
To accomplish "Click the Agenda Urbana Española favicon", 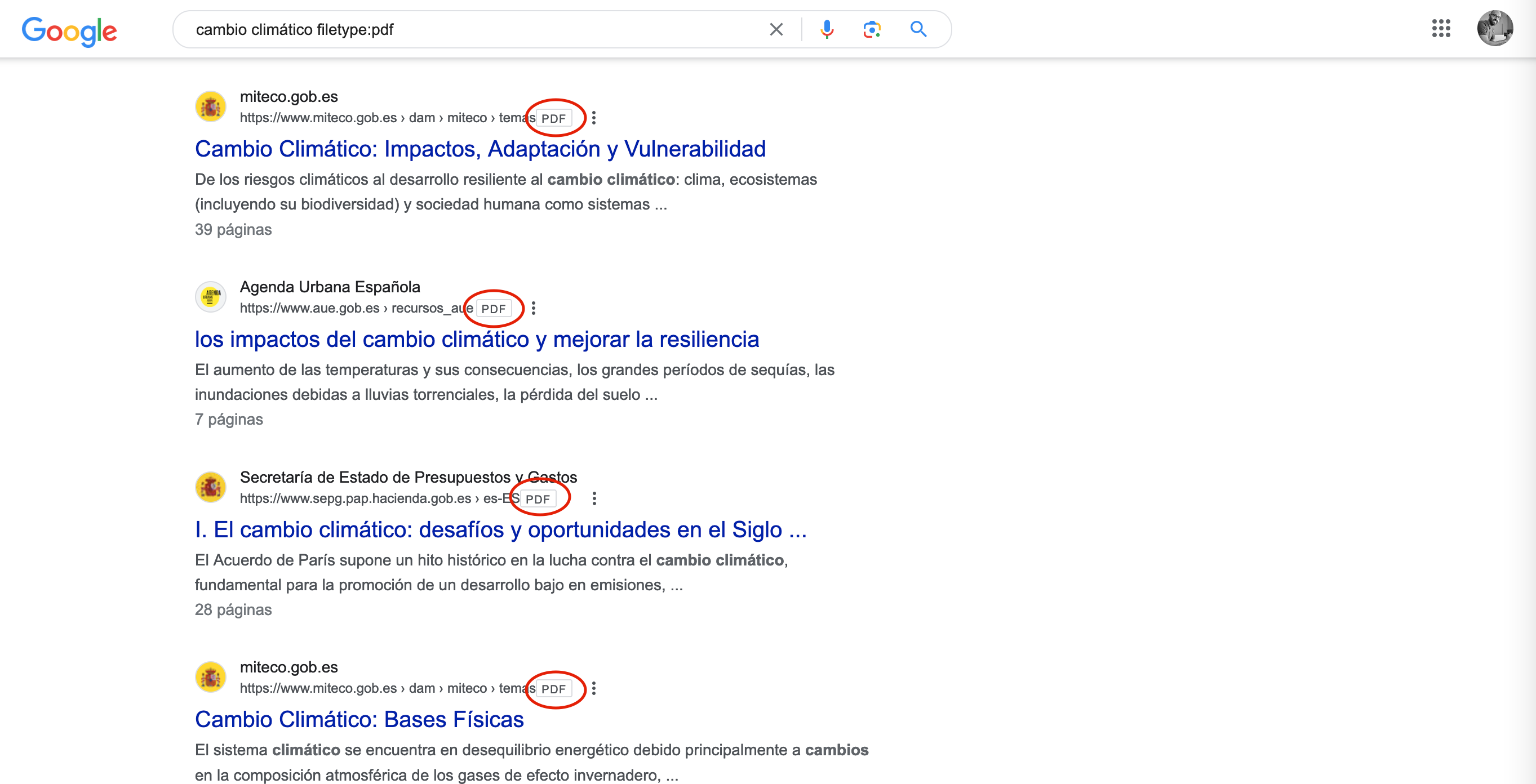I will 210,297.
